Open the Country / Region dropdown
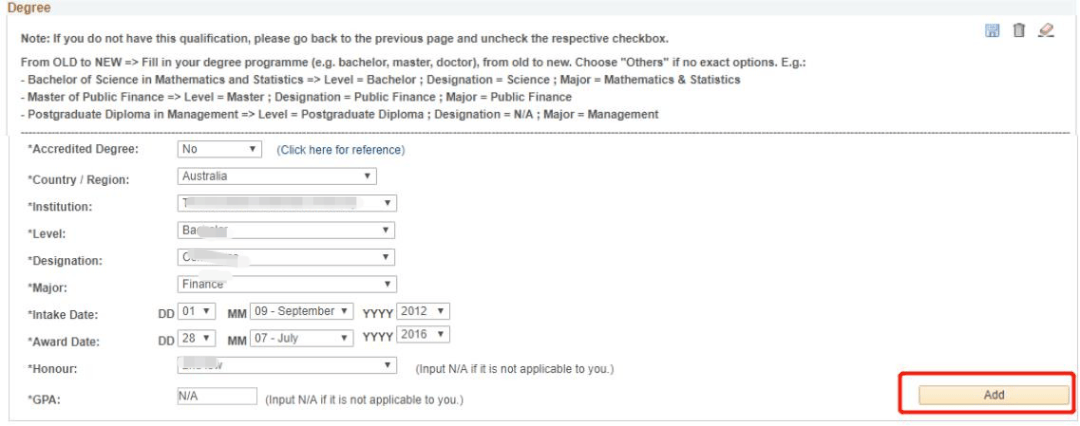Image resolution: width=1080 pixels, height=426 pixels. click(276, 177)
